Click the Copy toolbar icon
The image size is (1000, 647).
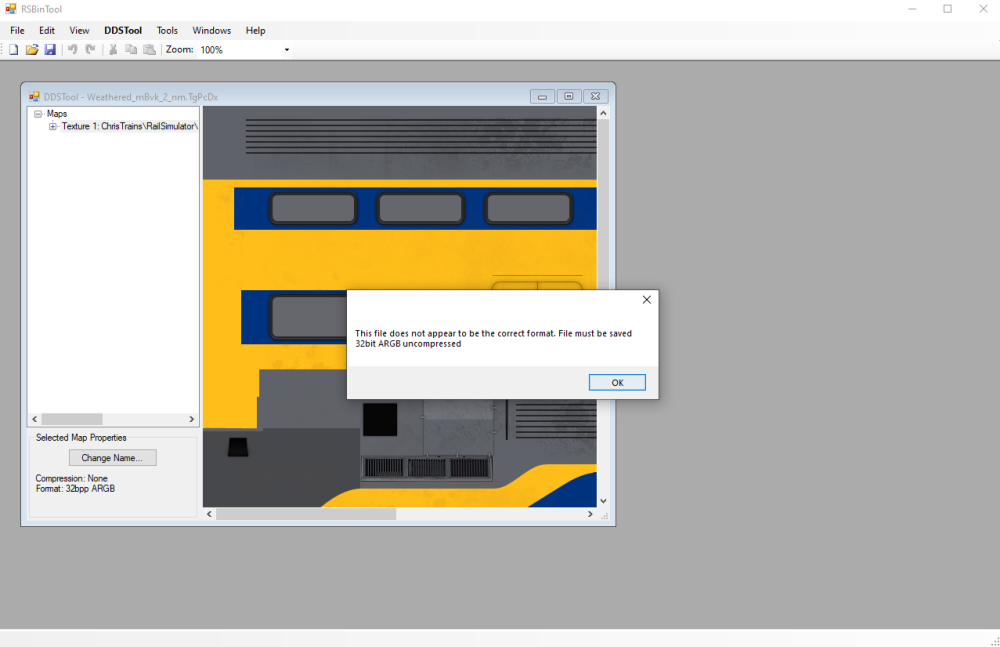click(131, 50)
